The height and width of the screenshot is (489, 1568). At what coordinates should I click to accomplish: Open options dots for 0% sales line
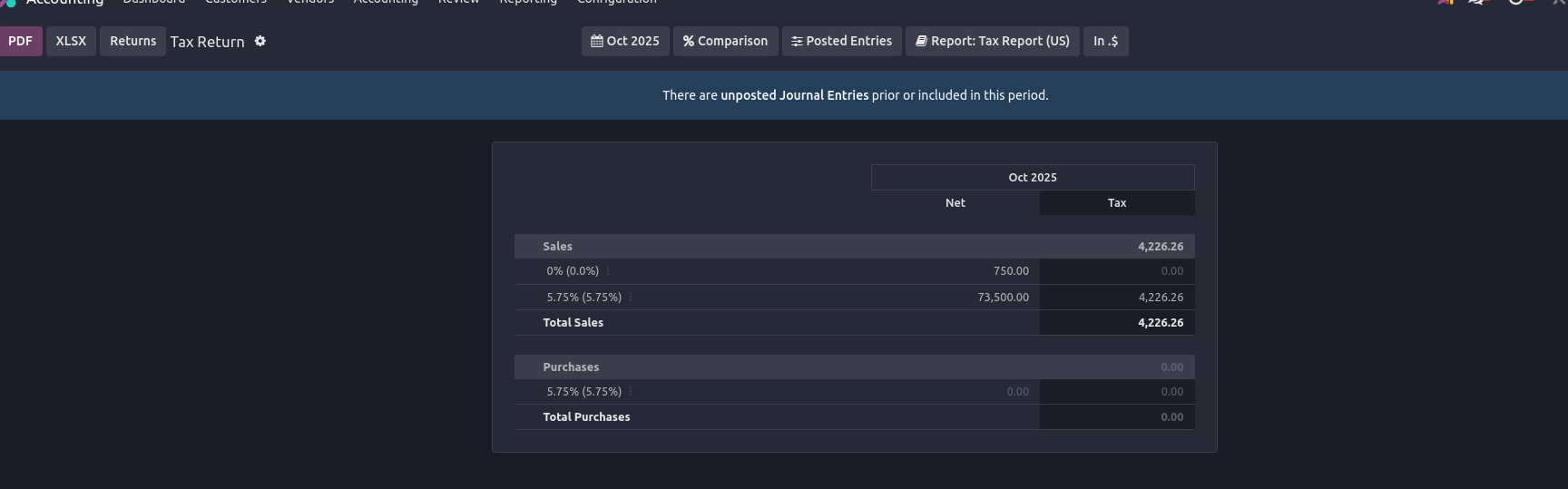(x=608, y=271)
